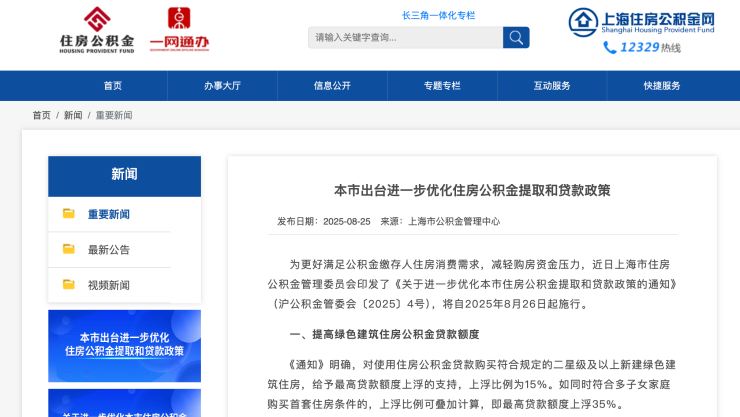Click the heading 一、提高绿色建筑住房公积金贷款额度
This screenshot has height=417, width=740.
pyautogui.click(x=385, y=334)
